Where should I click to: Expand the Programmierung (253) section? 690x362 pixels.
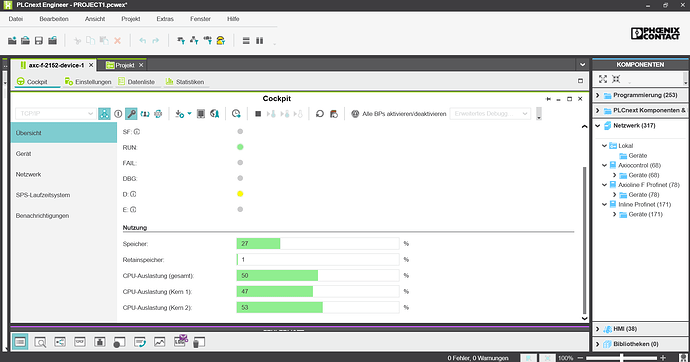click(598, 95)
